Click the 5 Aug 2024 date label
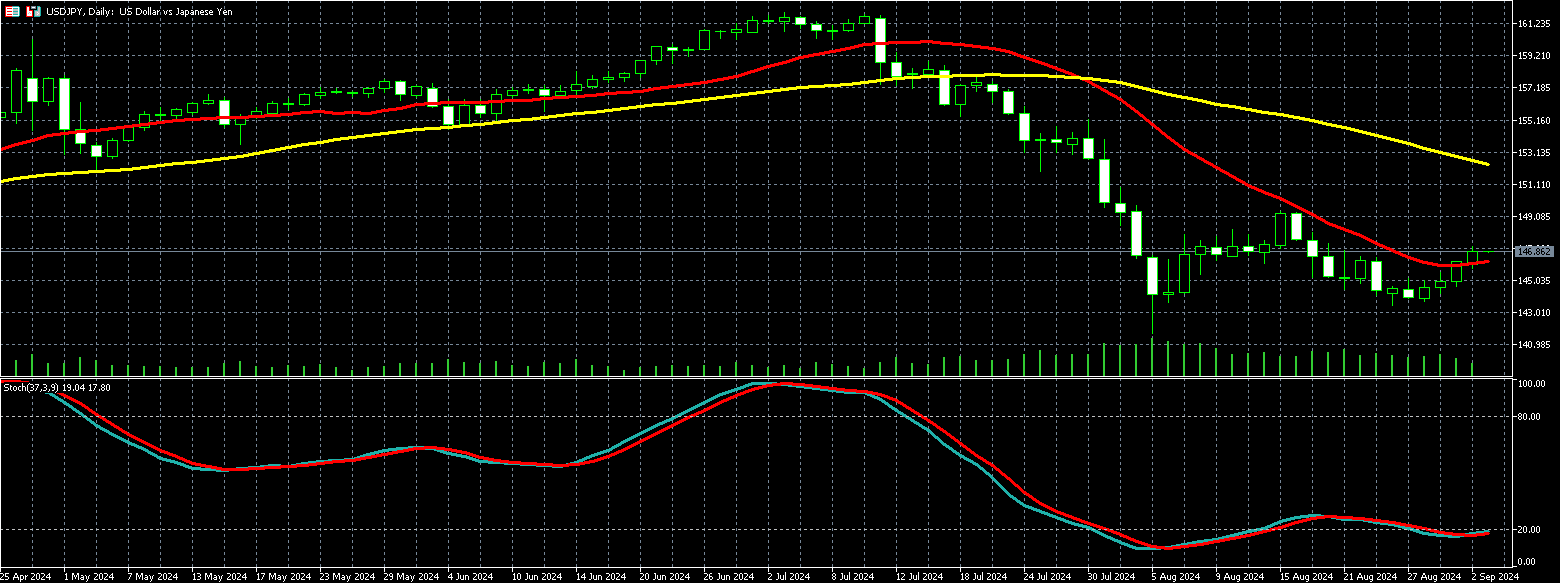The image size is (1560, 583). (x=1176, y=577)
